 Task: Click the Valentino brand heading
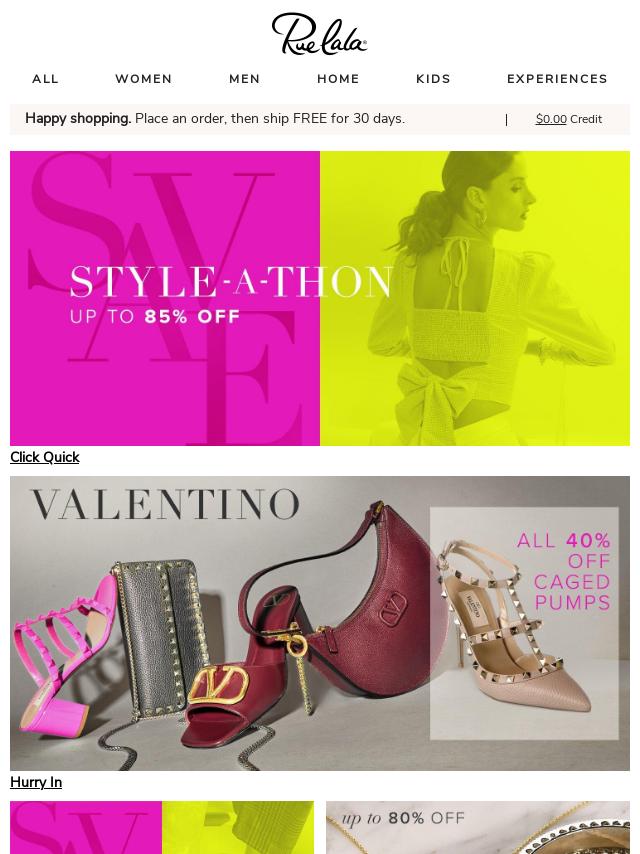tap(165, 505)
